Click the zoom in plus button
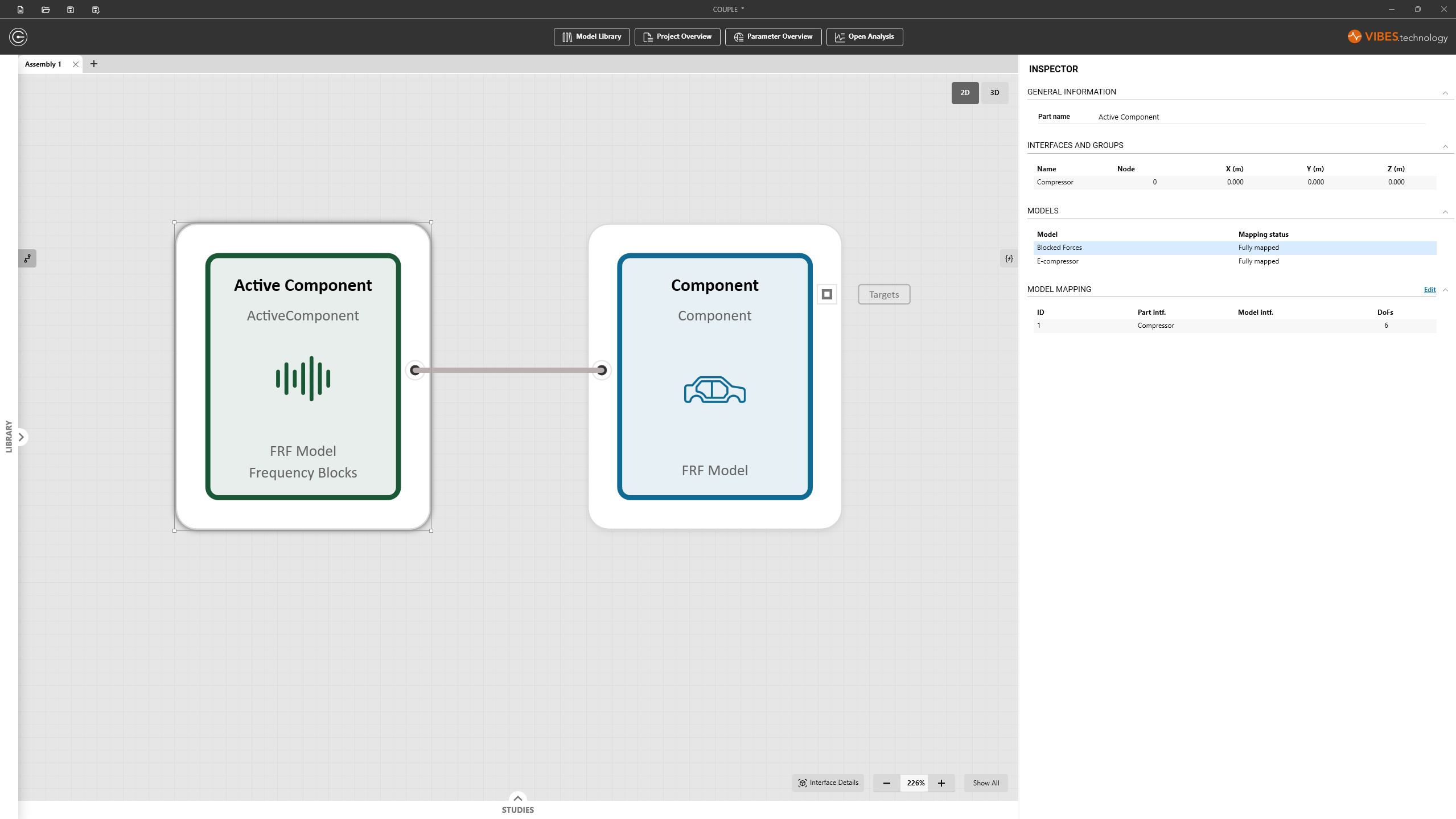Viewport: 1456px width, 819px height. [941, 783]
